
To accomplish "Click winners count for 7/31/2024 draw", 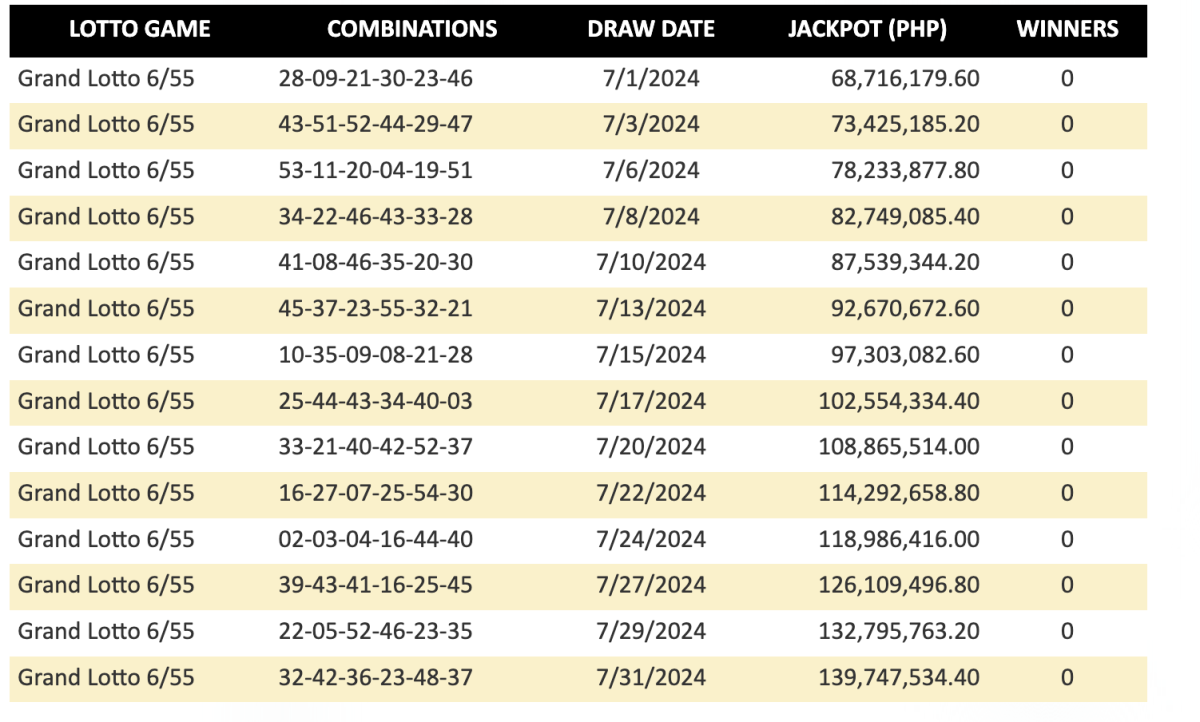I will tap(1067, 677).
